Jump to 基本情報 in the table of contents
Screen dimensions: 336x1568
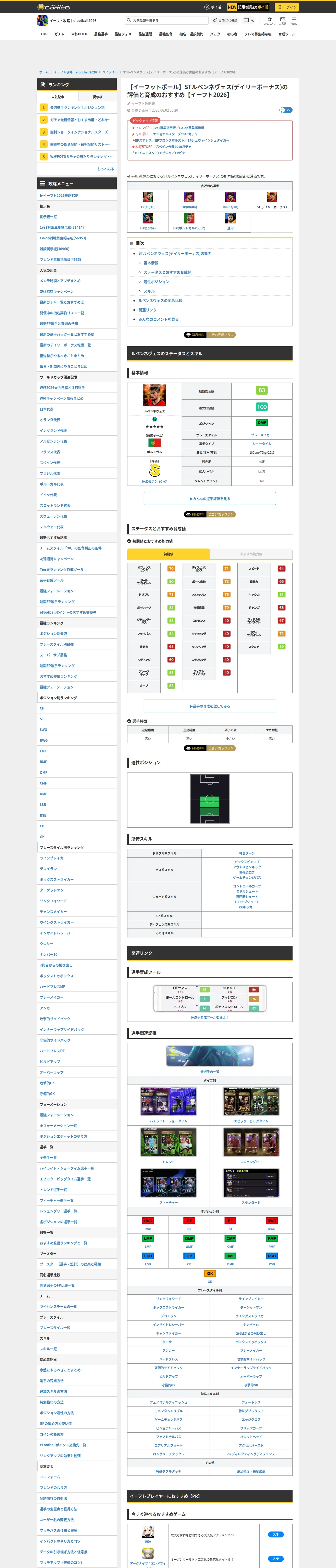151,263
